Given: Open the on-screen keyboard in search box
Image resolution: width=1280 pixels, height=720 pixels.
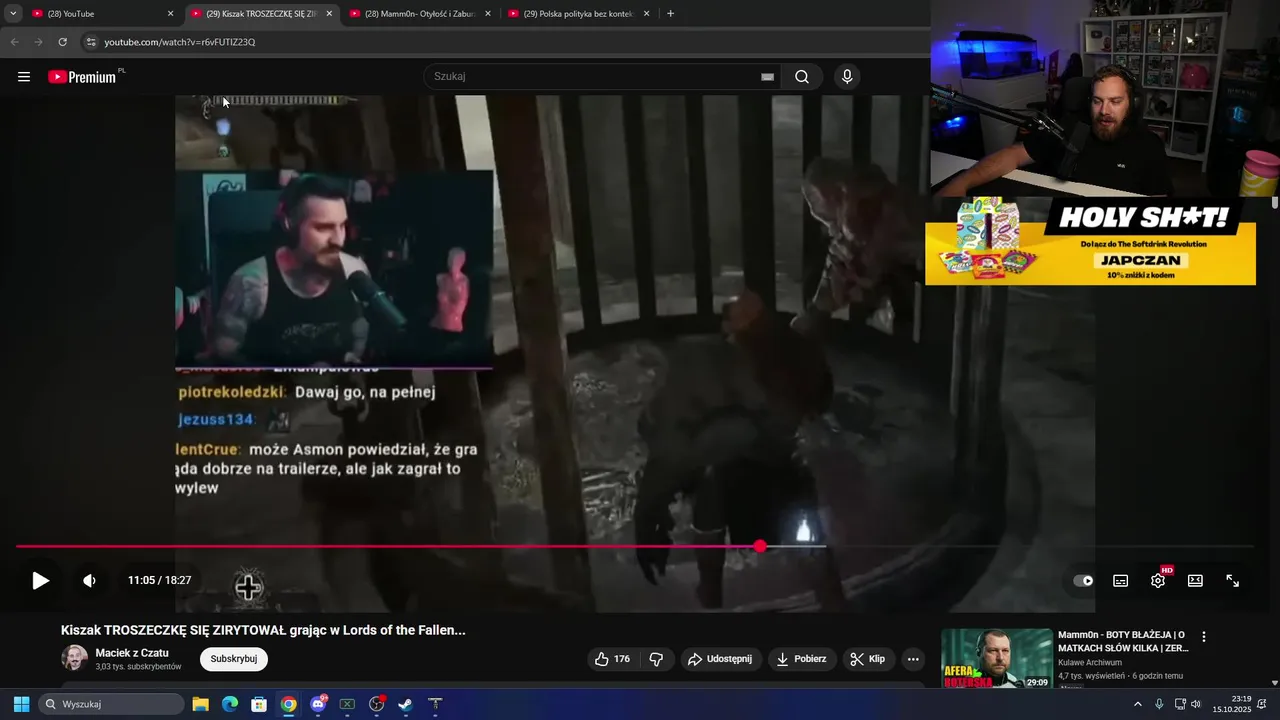Looking at the screenshot, I should (x=767, y=77).
